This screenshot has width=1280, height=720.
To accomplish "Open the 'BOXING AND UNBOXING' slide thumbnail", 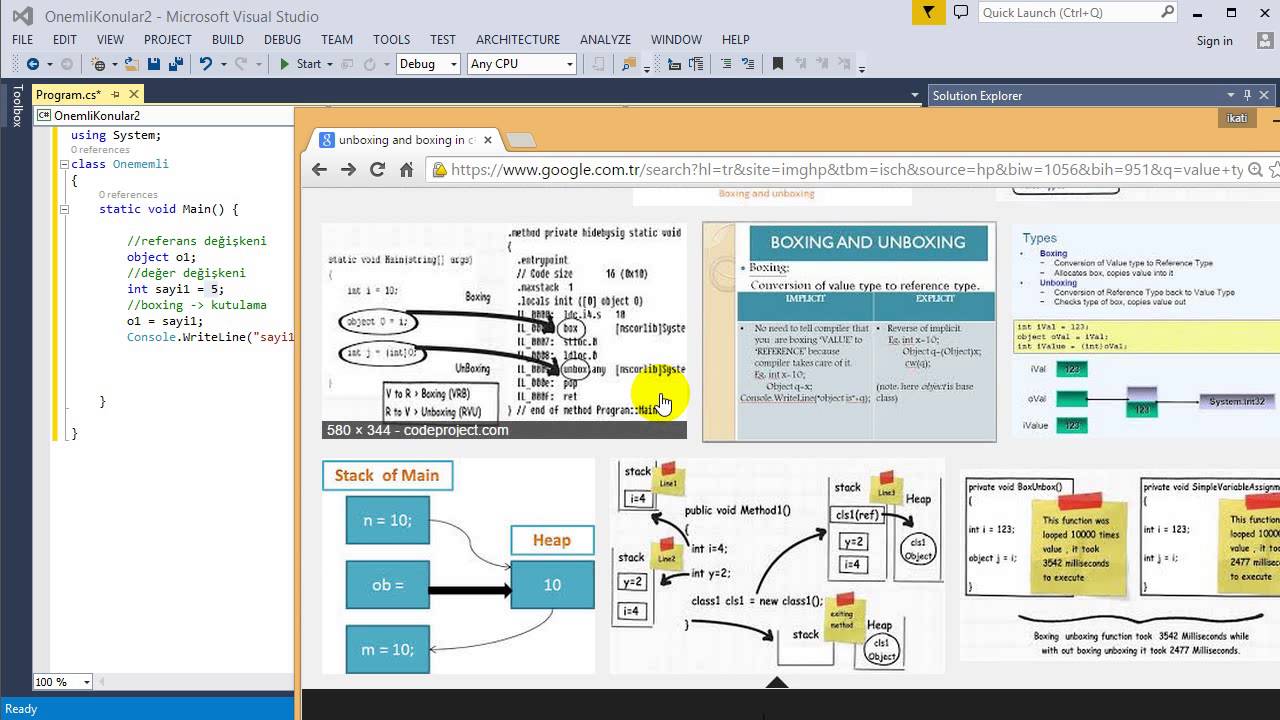I will (849, 332).
